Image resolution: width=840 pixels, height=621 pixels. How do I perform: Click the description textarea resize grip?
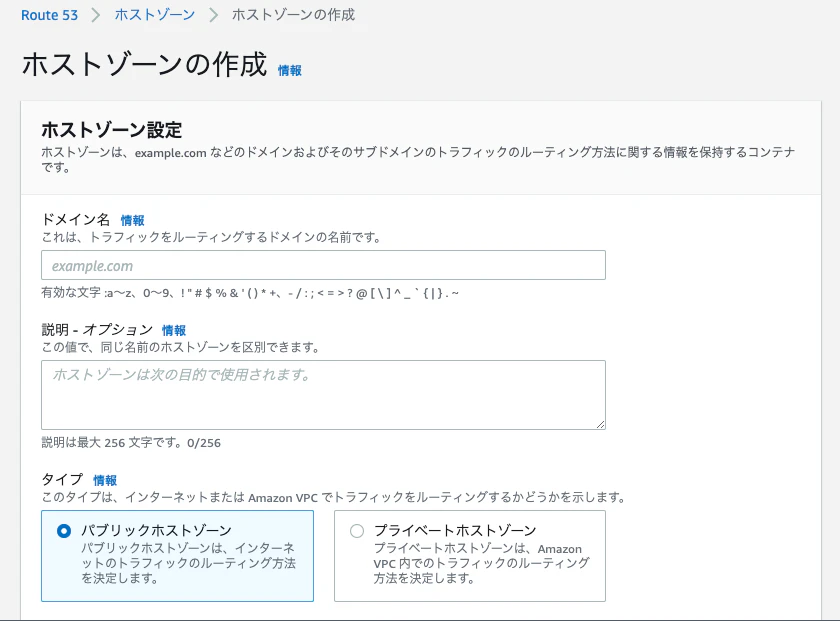[602, 423]
